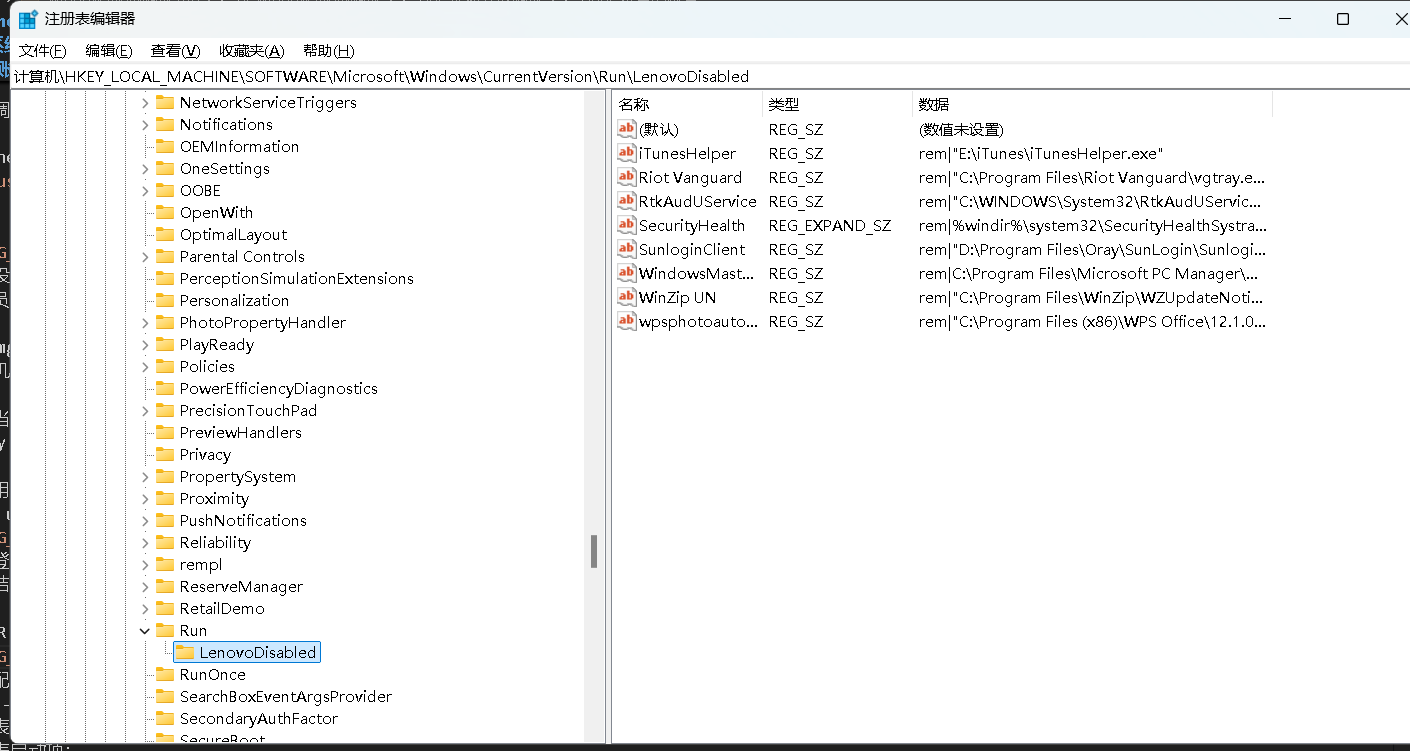Click the folder icon of RunOnce key

pyautogui.click(x=164, y=674)
